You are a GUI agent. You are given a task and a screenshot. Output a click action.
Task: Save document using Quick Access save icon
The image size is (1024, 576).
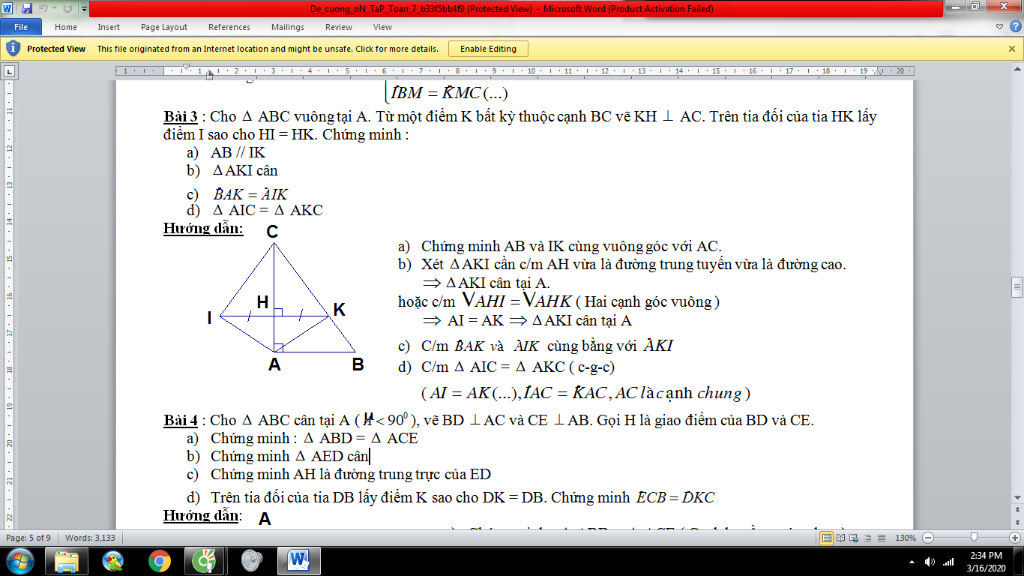click(27, 8)
